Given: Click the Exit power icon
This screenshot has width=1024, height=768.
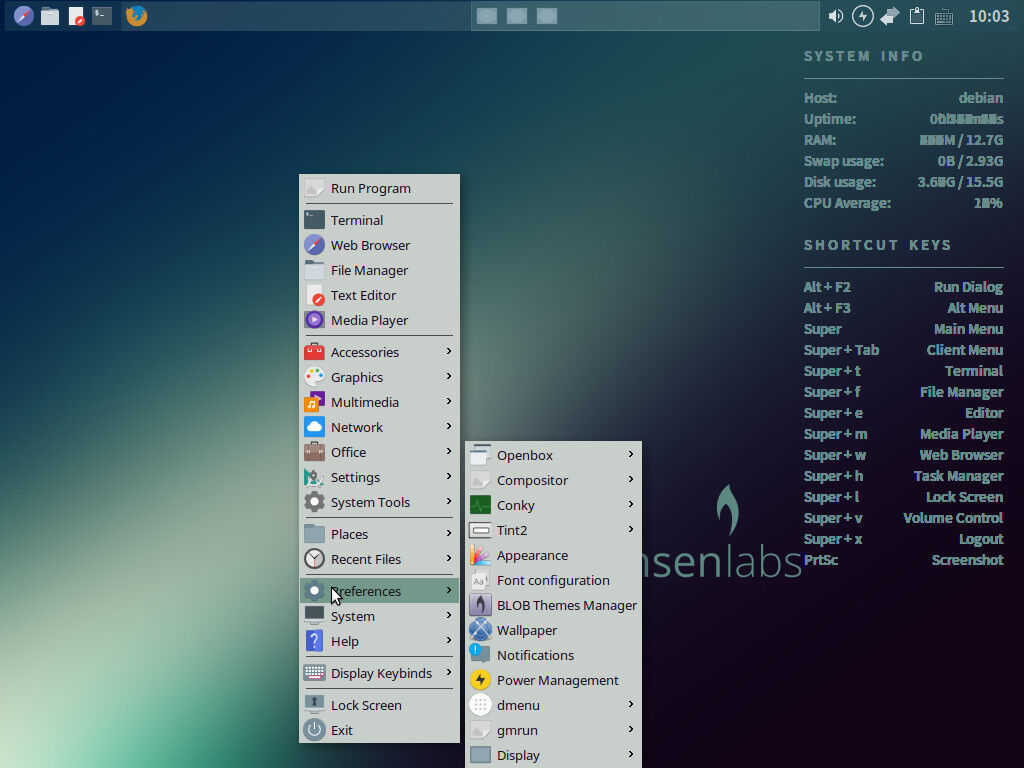Looking at the screenshot, I should [x=314, y=730].
